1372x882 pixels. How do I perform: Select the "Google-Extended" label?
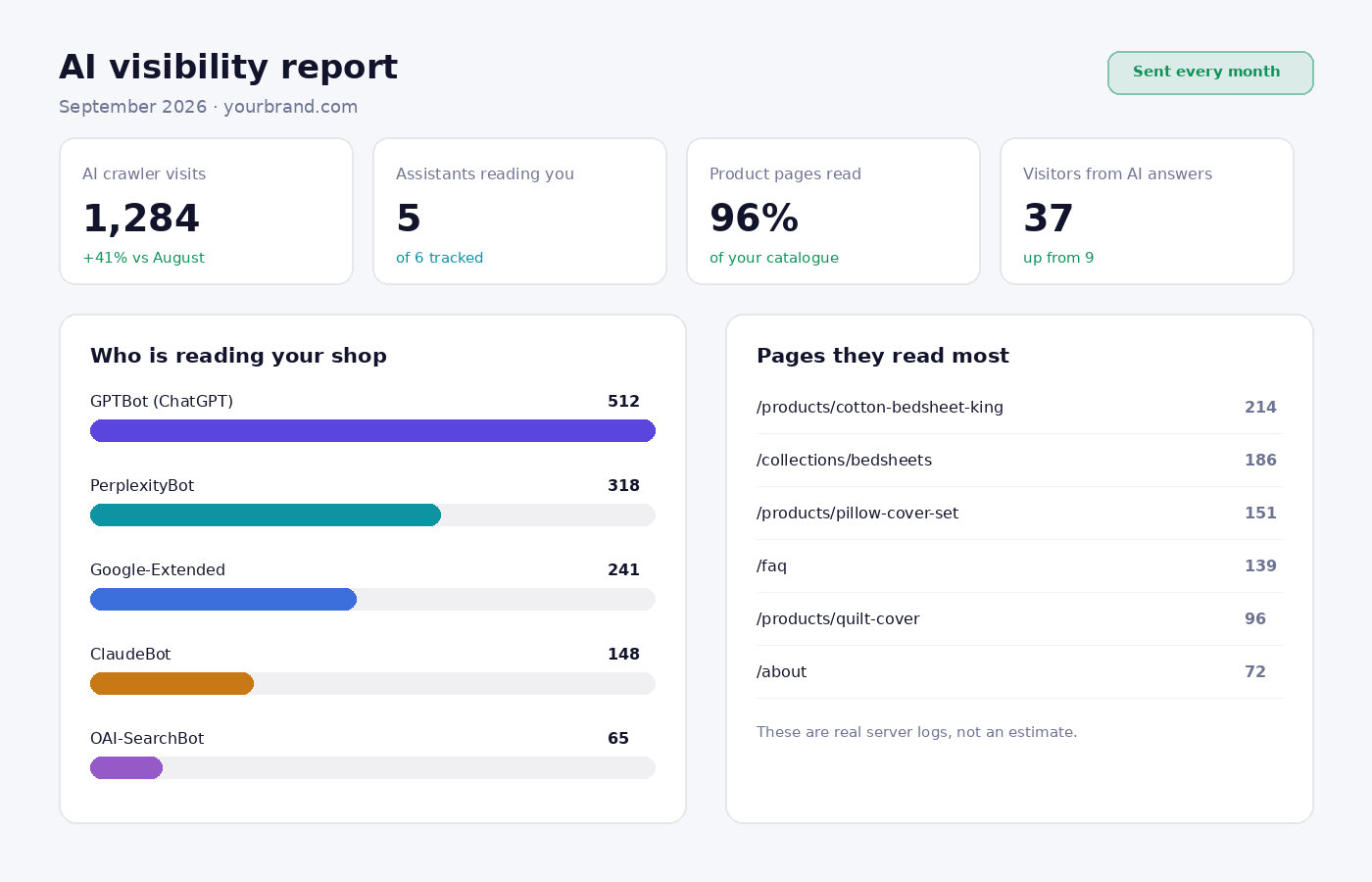(x=158, y=570)
